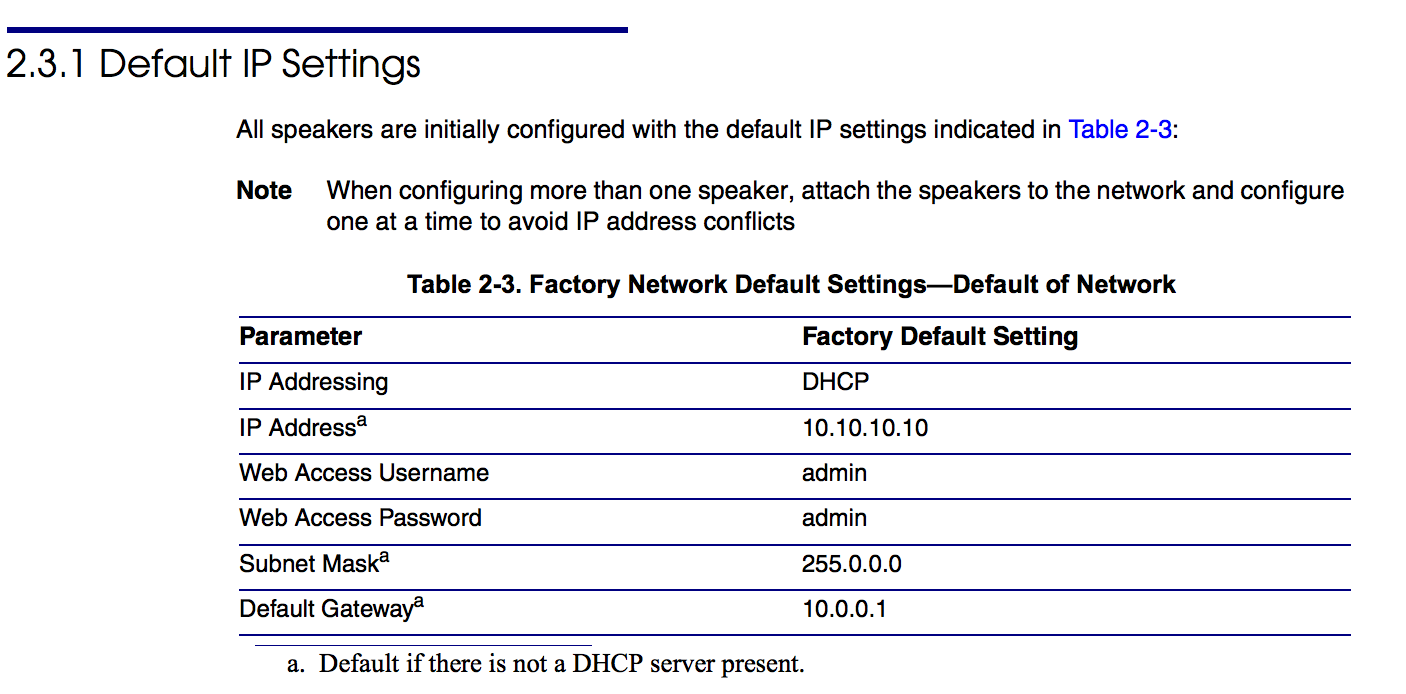Click the Web Access Password cell

pos(360,518)
